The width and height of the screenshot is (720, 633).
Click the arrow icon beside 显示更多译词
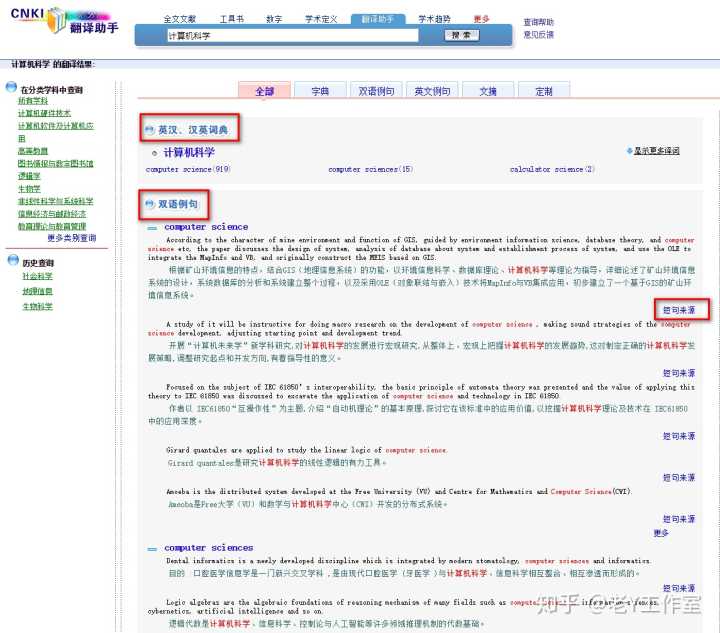click(x=630, y=151)
